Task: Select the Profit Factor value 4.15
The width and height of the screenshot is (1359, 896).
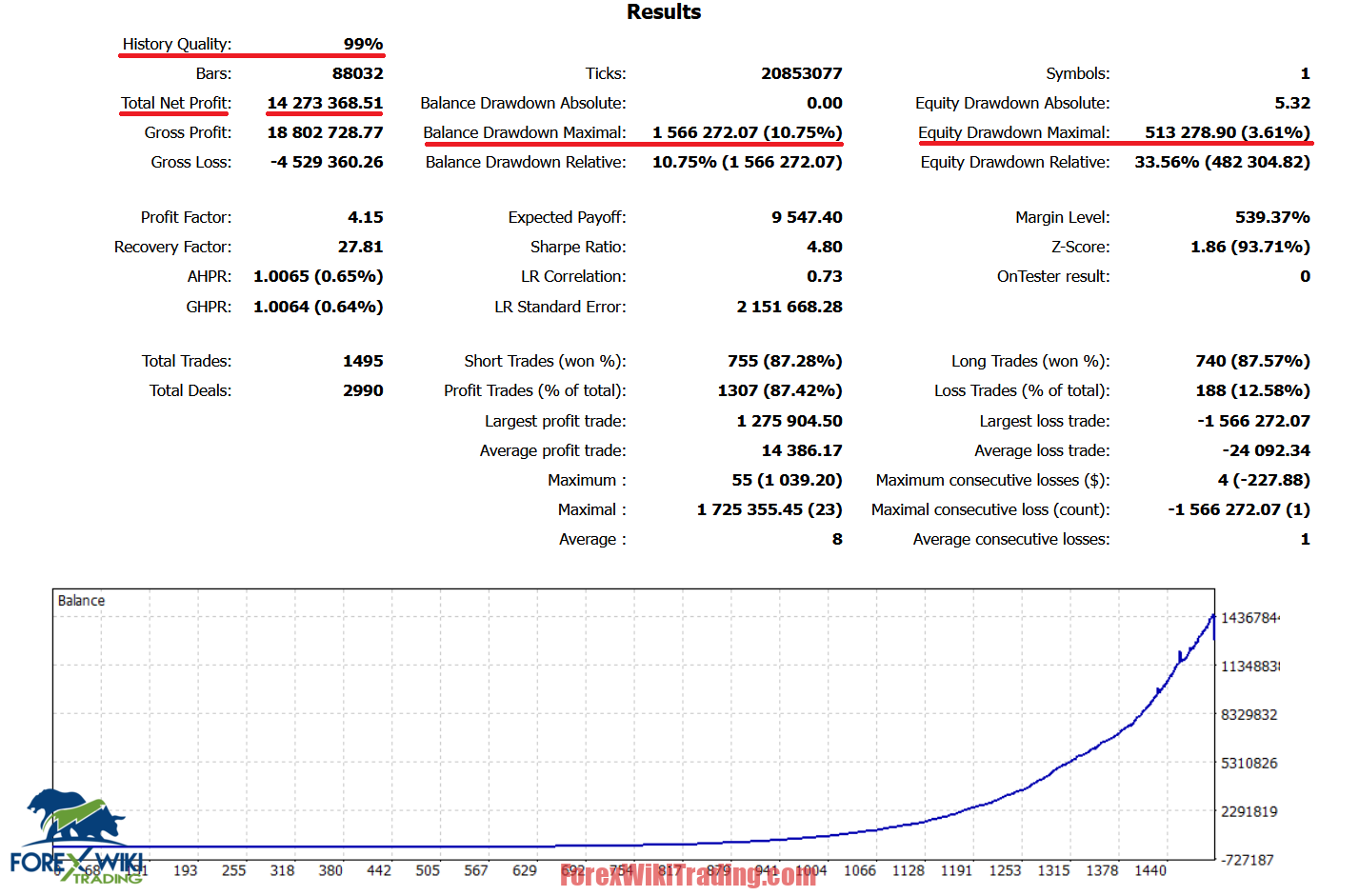Action: 366,217
